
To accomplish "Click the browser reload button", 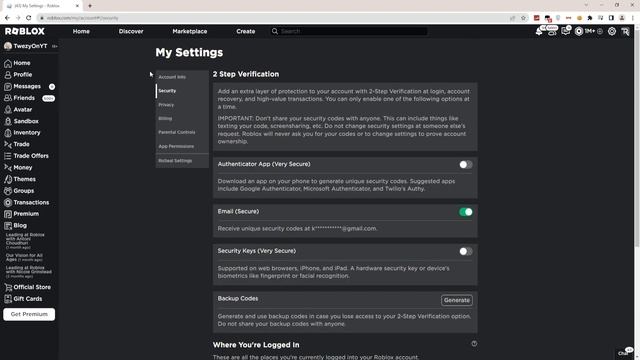I will (28, 18).
